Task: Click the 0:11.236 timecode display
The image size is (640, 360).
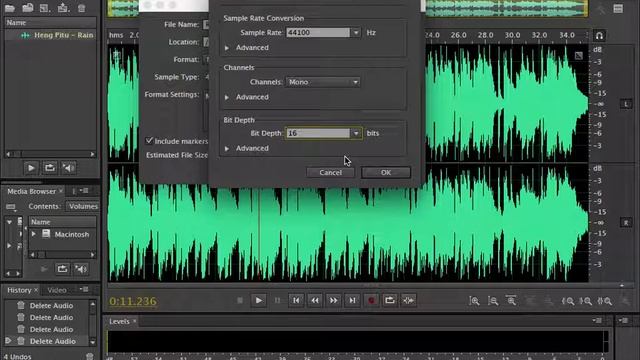Action: 133,301
